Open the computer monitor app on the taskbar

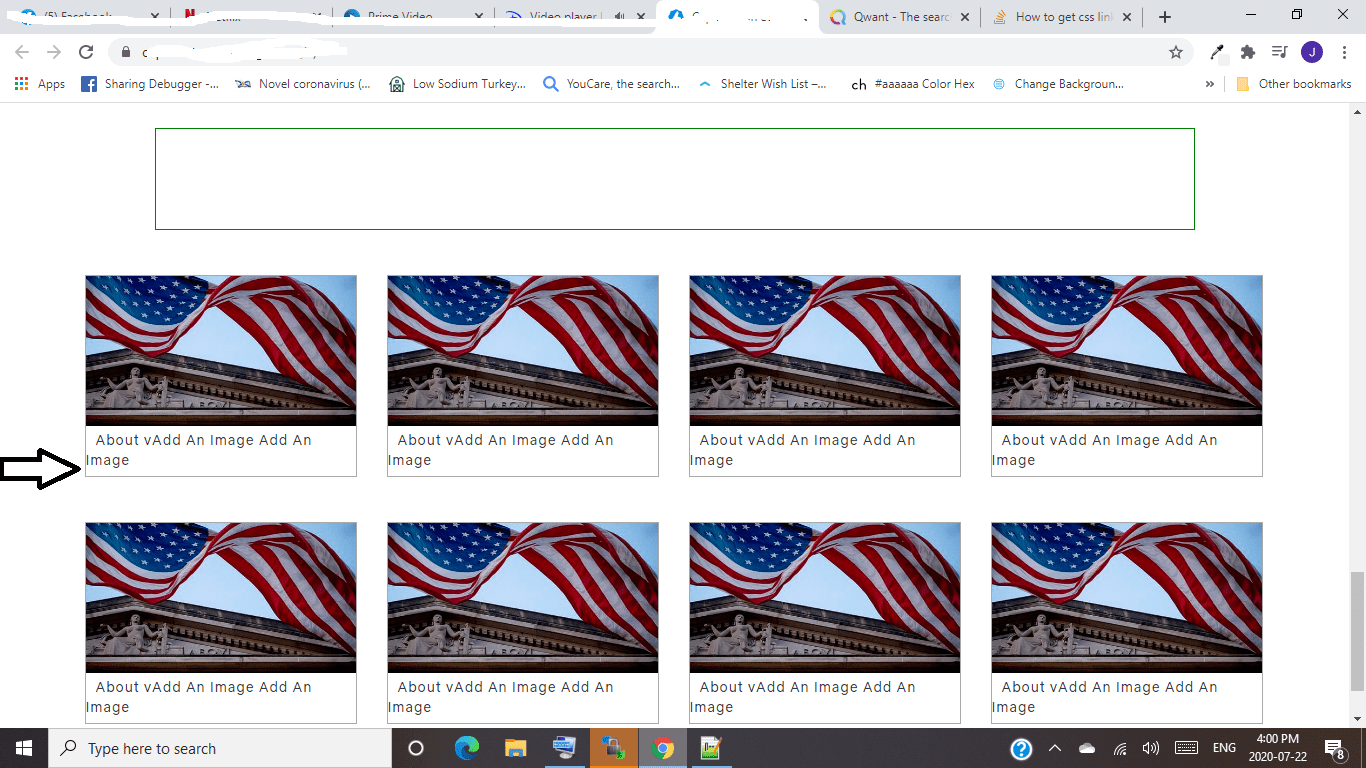pos(564,748)
